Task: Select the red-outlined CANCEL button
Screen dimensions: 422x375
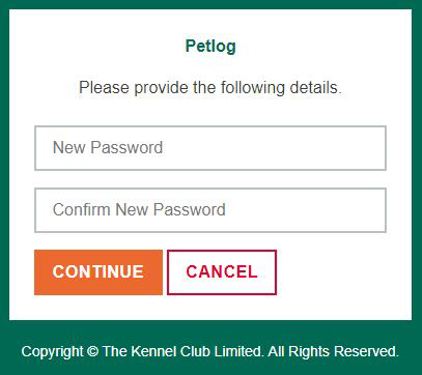Action: pos(222,272)
